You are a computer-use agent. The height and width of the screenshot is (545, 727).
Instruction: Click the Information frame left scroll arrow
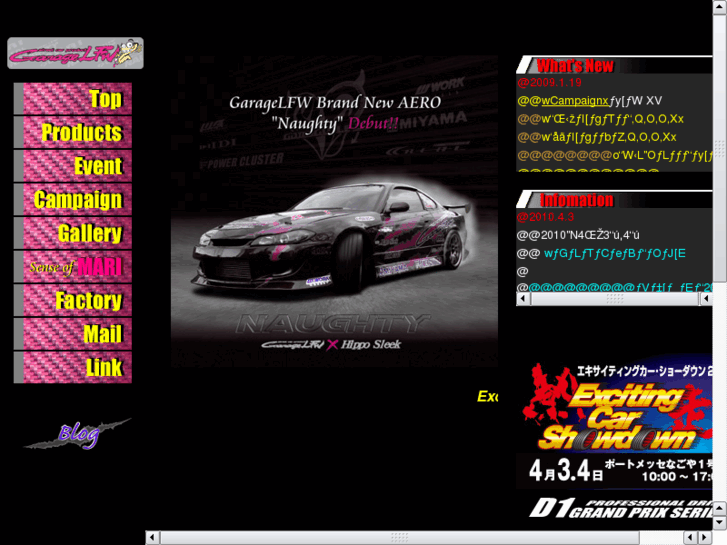pos(523,299)
